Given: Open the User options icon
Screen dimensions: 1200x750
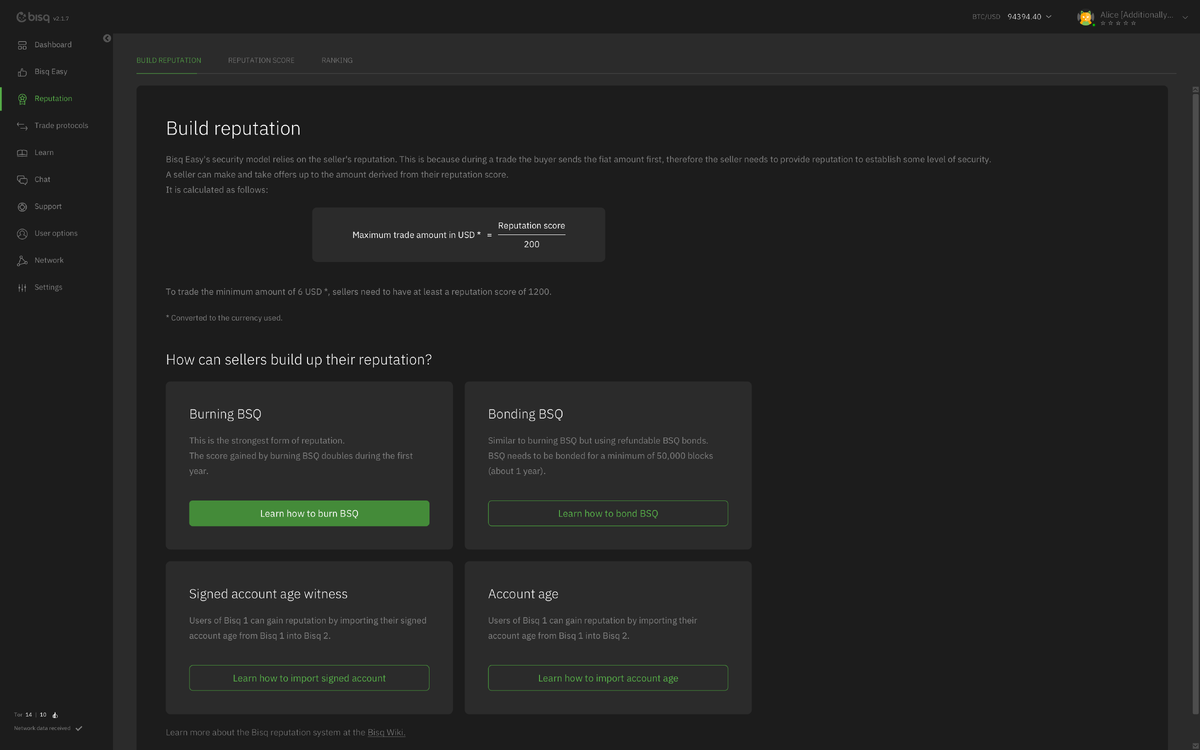Looking at the screenshot, I should [22, 234].
